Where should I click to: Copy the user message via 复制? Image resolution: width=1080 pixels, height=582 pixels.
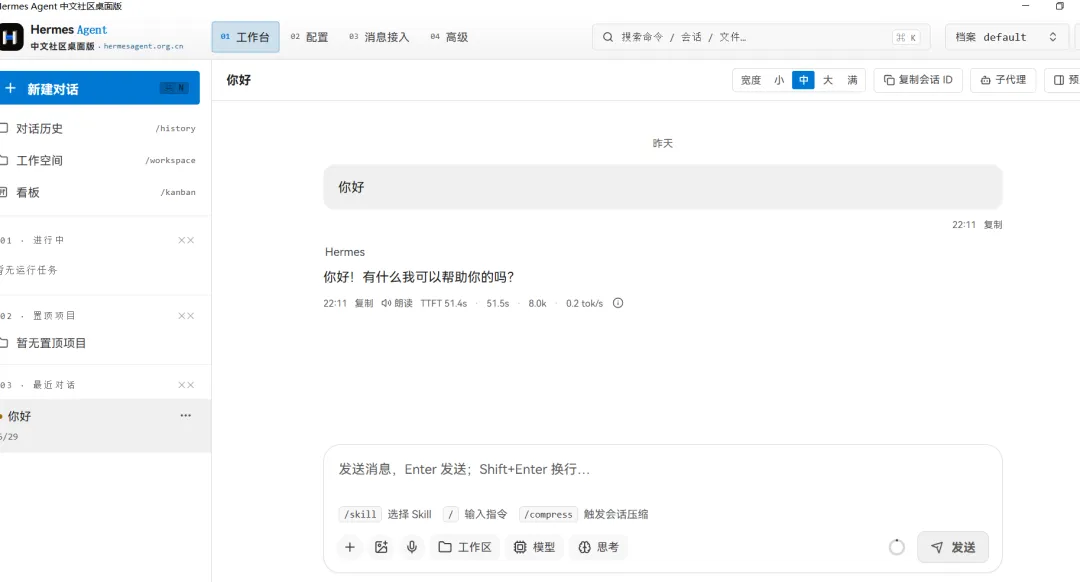pos(993,225)
